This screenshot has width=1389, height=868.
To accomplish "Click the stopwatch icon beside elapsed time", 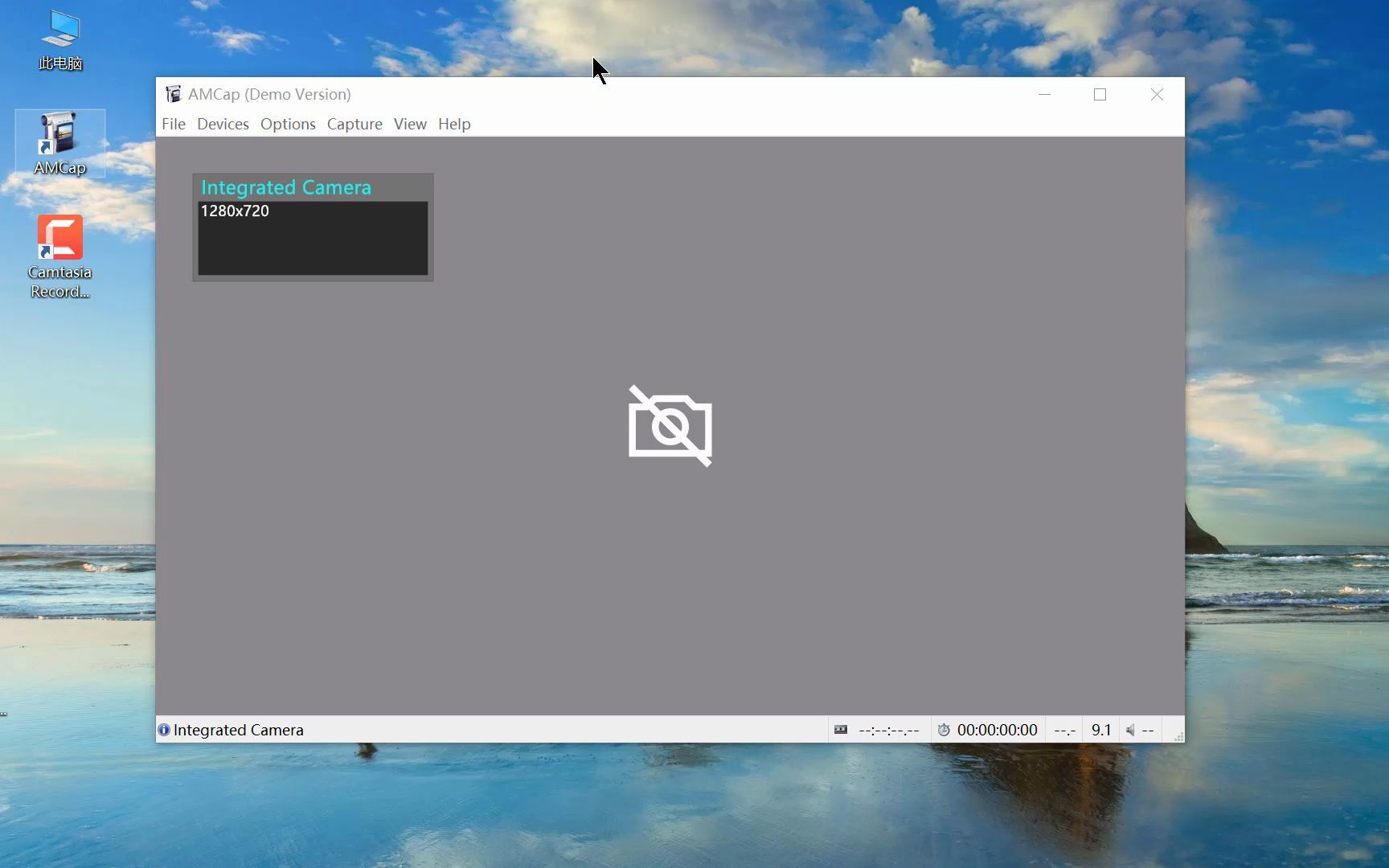I will [944, 730].
